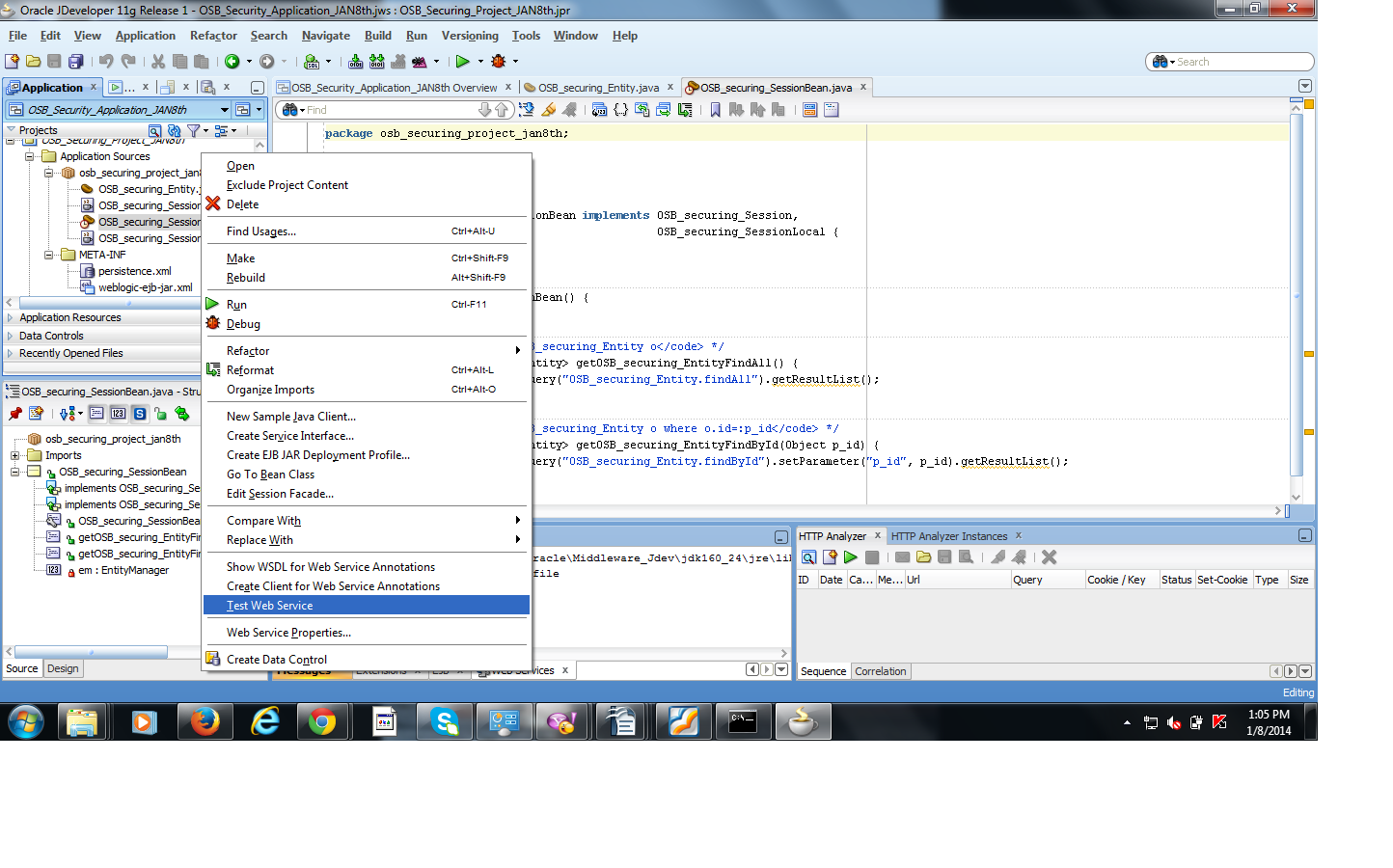Click the Highlight tool icon in editor toolbar
This screenshot has height=868, width=1393.
pyautogui.click(x=548, y=109)
